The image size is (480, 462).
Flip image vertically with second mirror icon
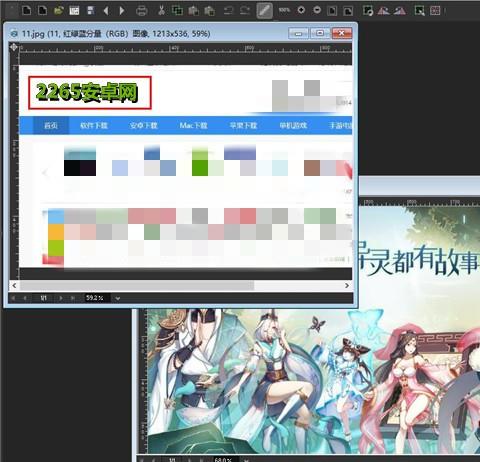400,11
